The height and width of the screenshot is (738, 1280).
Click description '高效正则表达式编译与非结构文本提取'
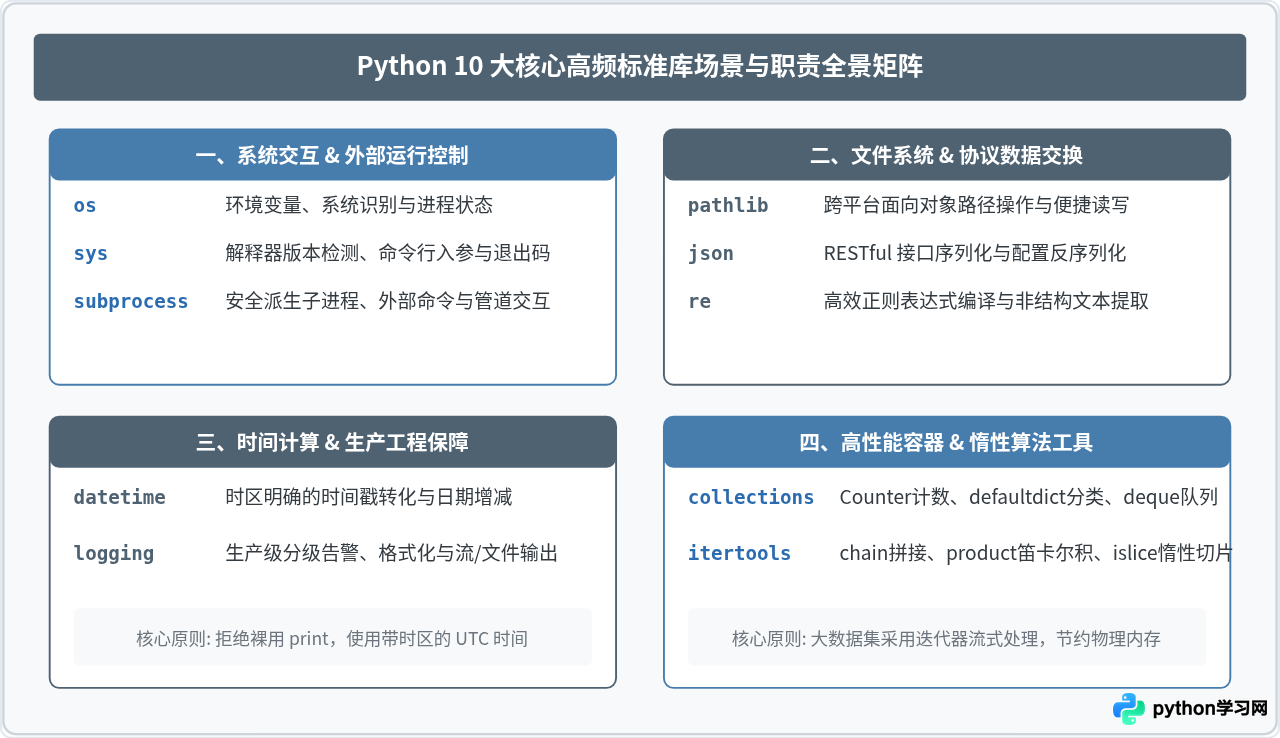click(x=986, y=301)
